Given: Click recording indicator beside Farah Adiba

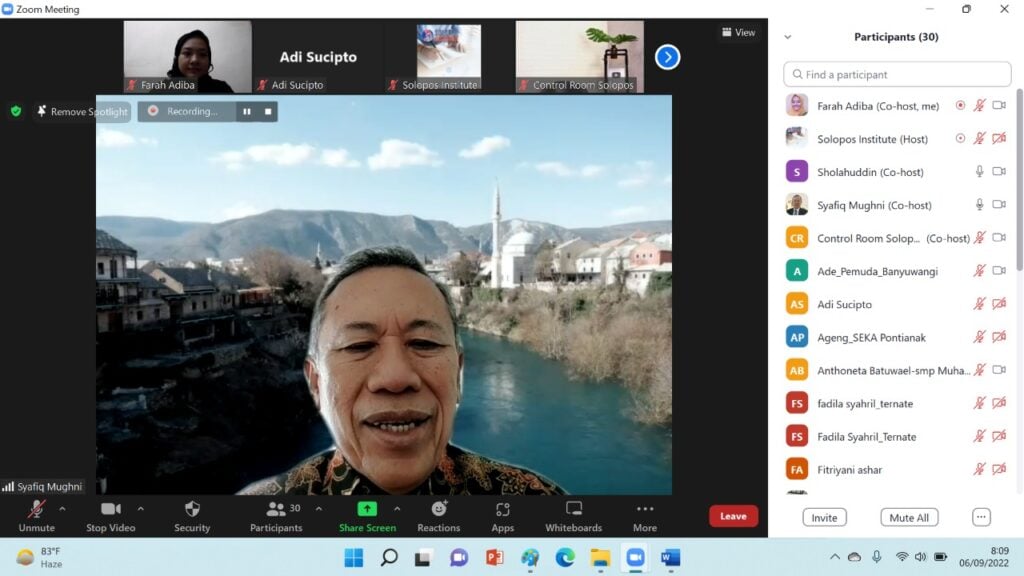Looking at the screenshot, I should (960, 105).
